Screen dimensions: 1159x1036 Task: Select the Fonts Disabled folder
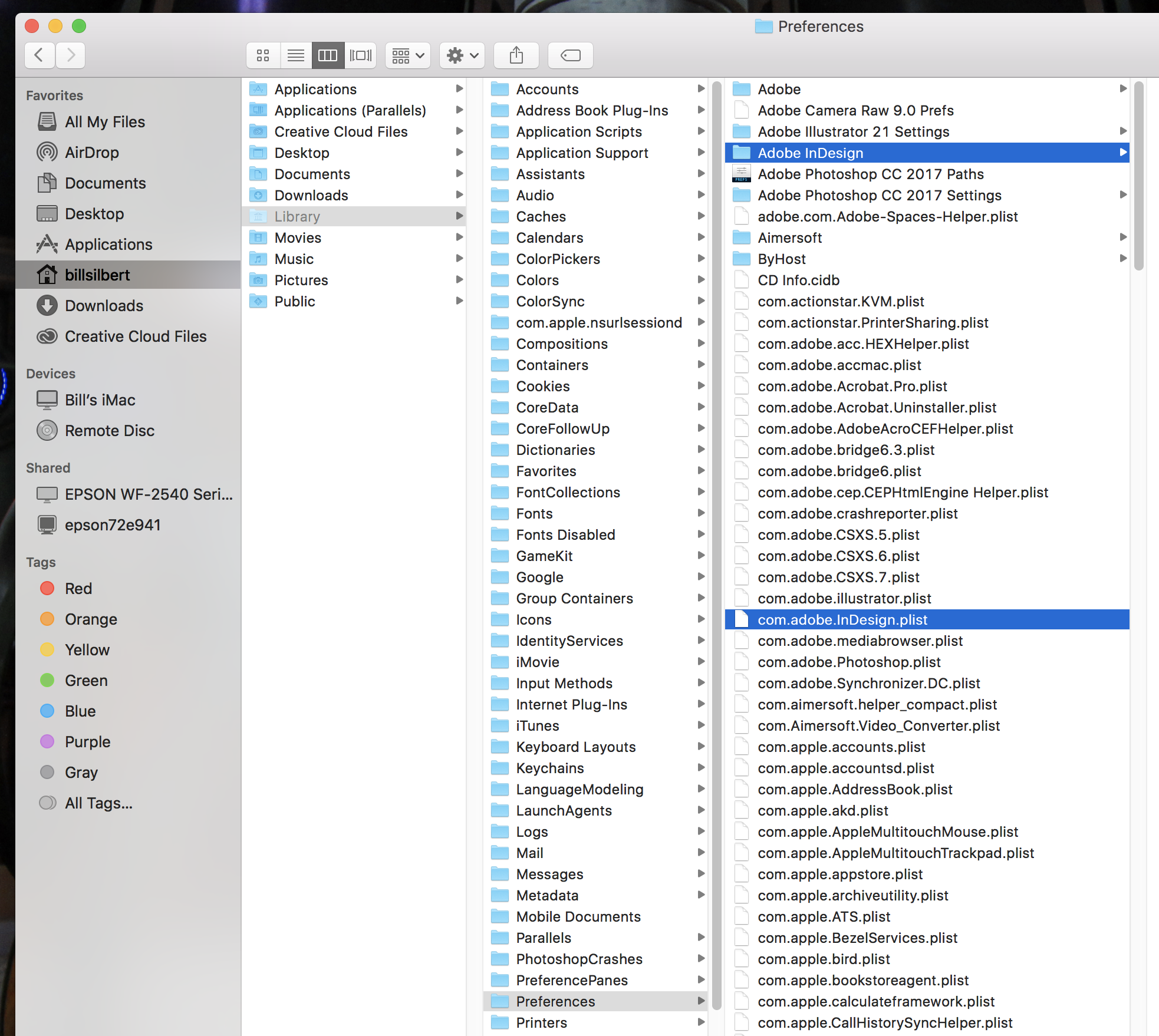pos(595,535)
